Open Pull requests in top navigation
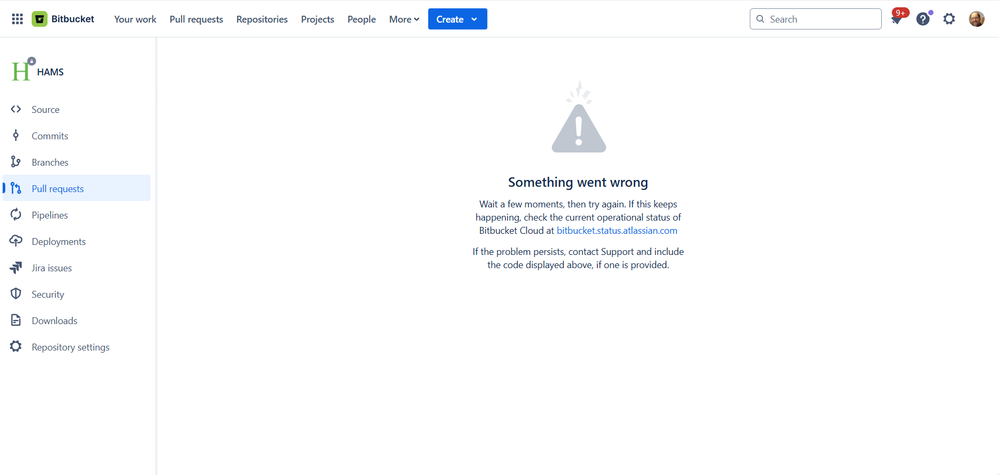The width and height of the screenshot is (999, 475). (x=196, y=19)
